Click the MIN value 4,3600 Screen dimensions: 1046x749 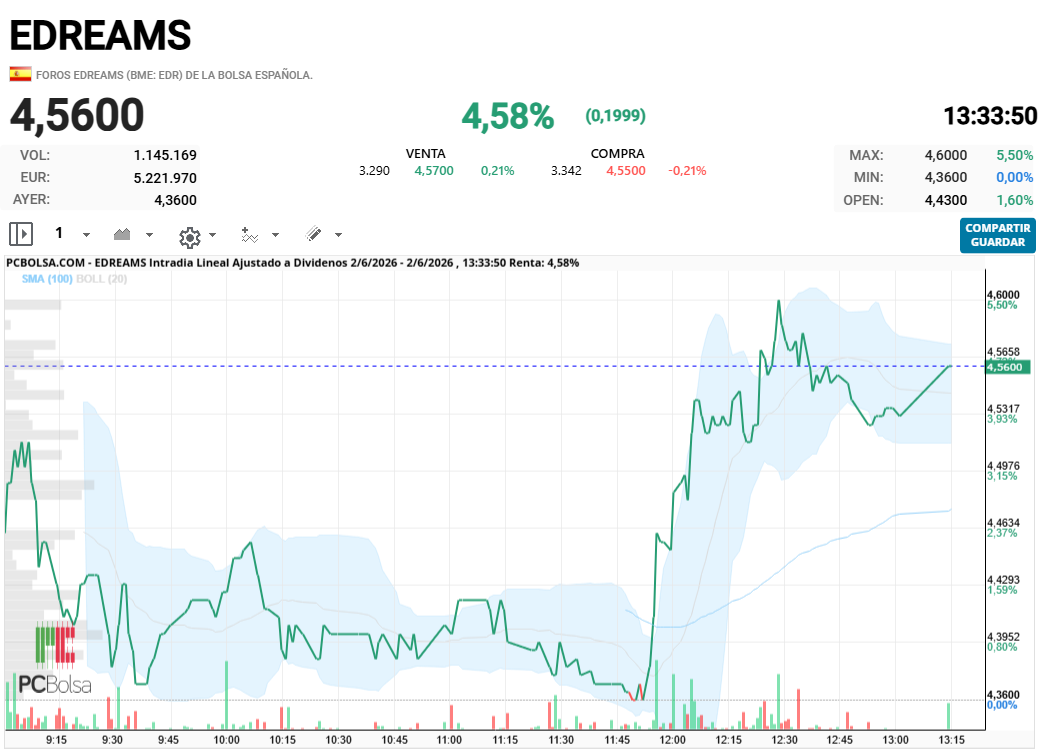coord(946,177)
